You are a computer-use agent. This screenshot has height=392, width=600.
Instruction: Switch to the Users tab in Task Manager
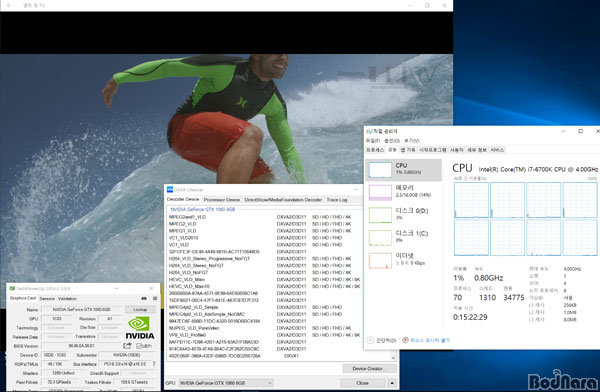click(457, 150)
